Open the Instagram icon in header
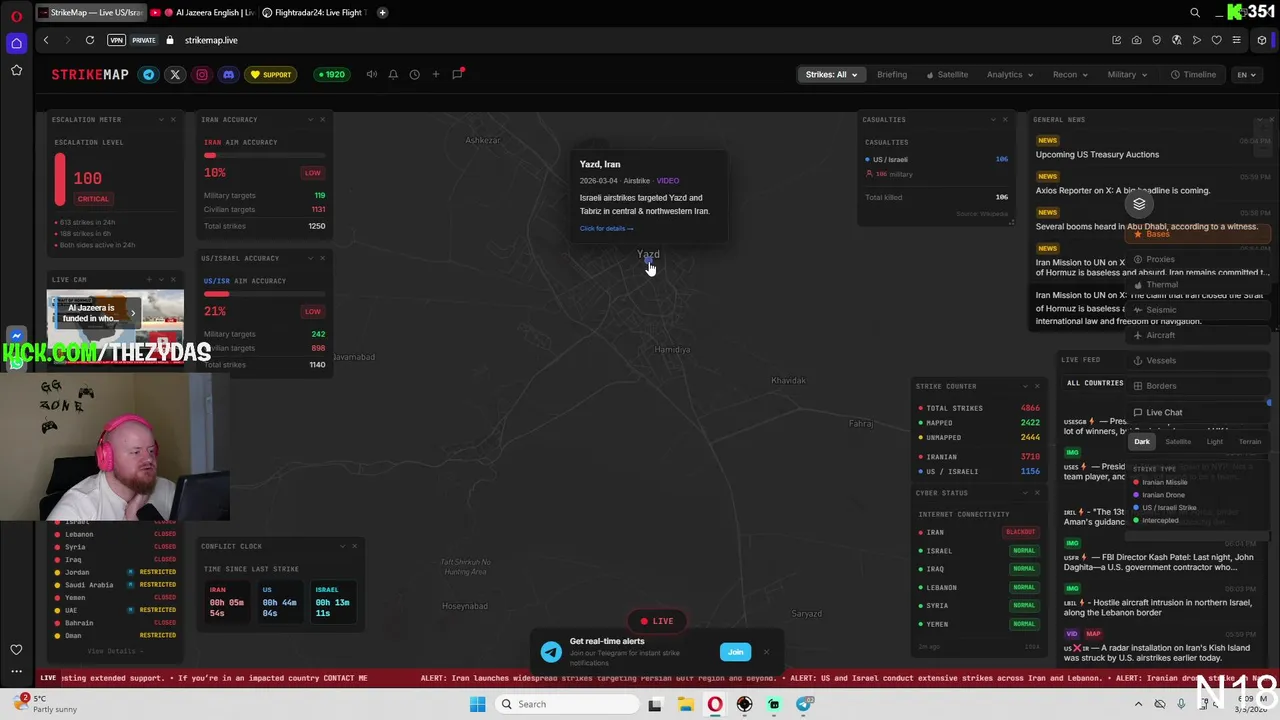Viewport: 1280px width, 720px height. click(202, 74)
